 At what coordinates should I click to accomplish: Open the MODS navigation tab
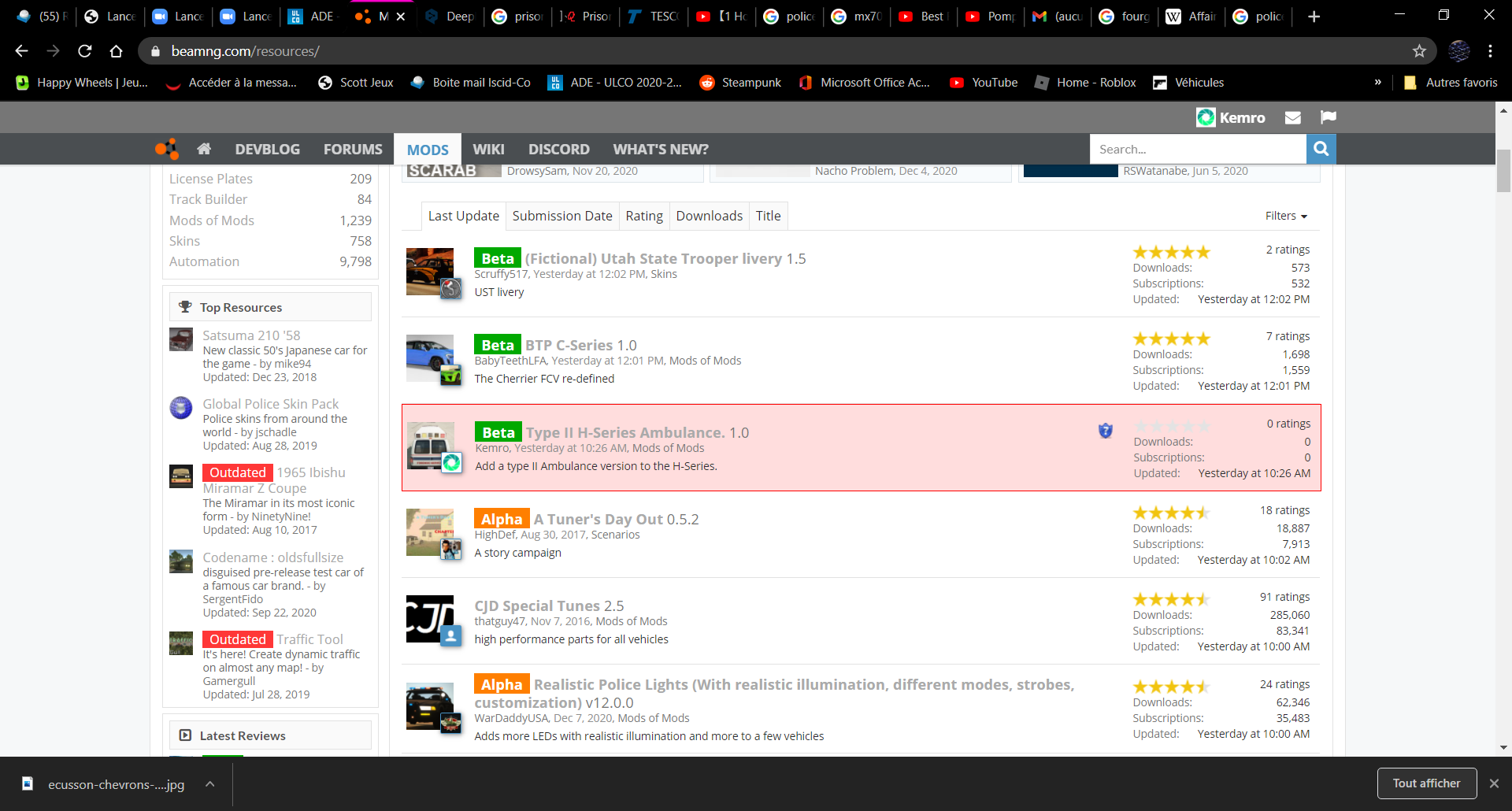click(428, 150)
